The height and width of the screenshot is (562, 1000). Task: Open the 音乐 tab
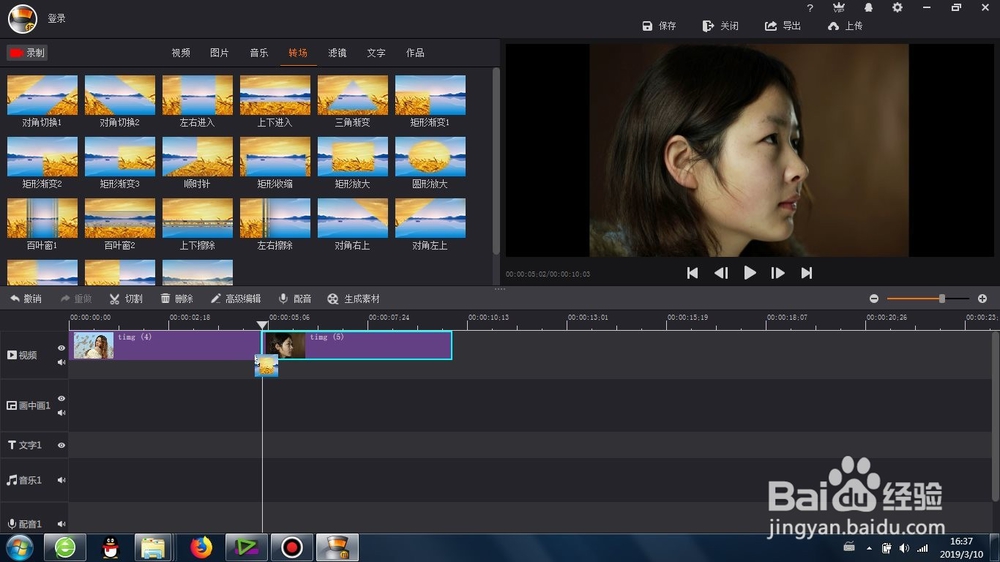[x=259, y=53]
